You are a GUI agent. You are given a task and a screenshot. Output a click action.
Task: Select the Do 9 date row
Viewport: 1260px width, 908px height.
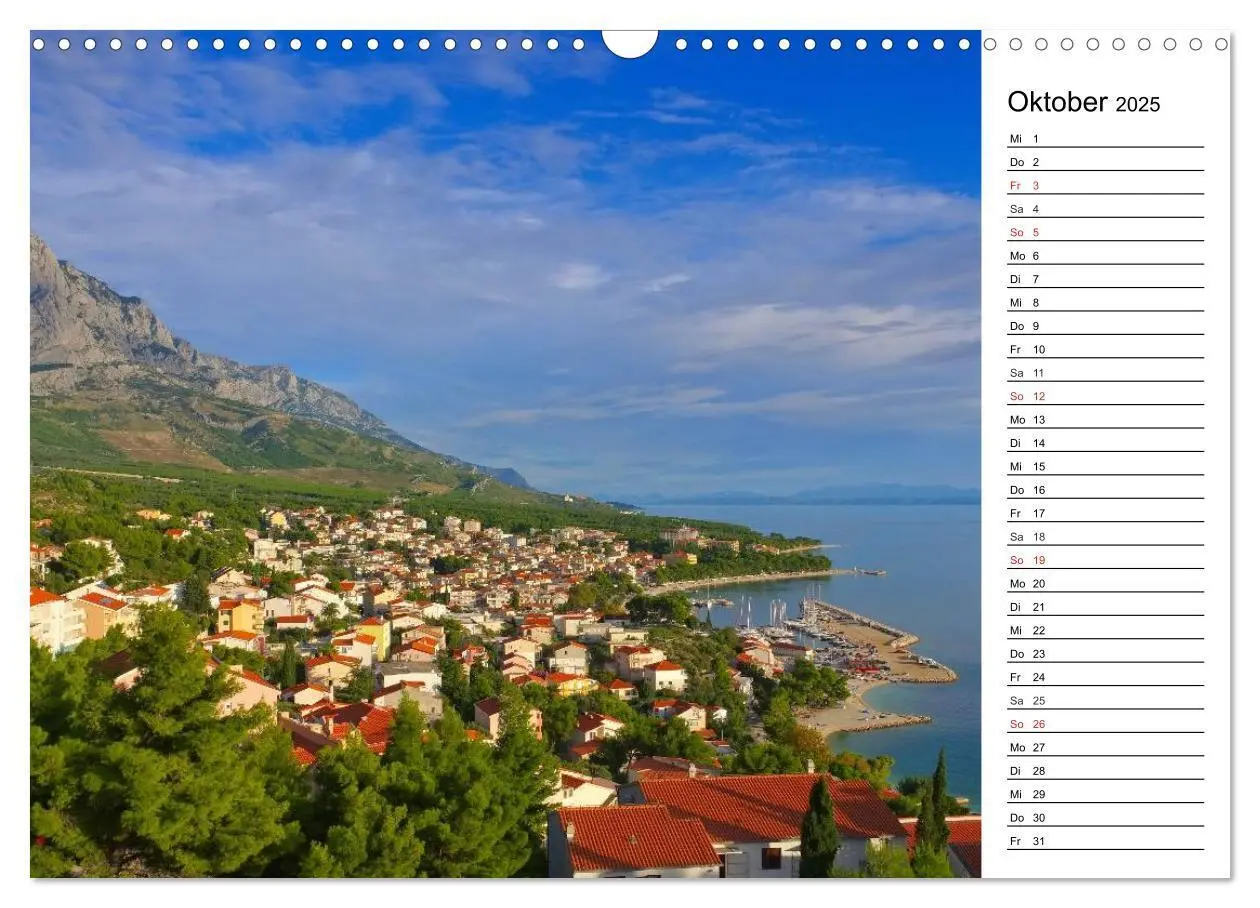tap(1105, 325)
